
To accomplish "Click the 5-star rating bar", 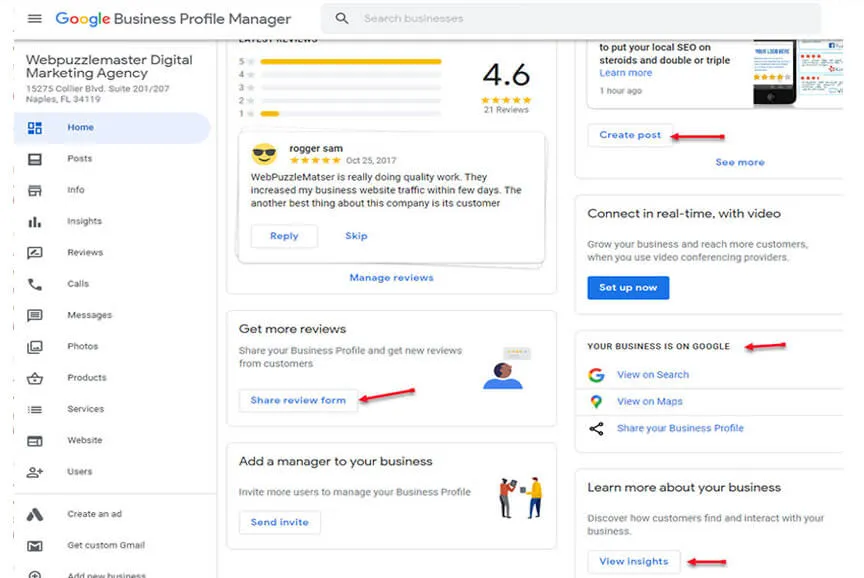I will tap(351, 62).
